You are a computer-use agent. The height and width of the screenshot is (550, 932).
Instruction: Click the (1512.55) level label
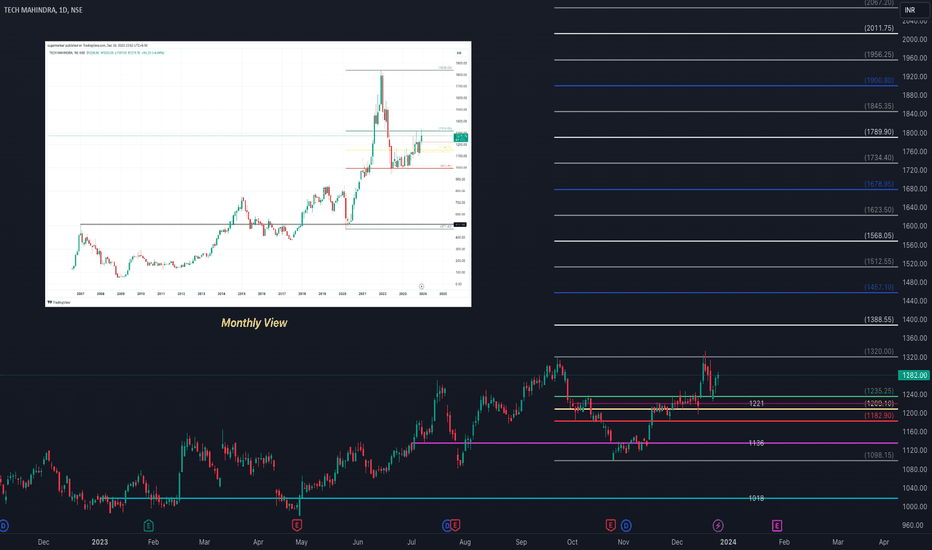point(879,261)
